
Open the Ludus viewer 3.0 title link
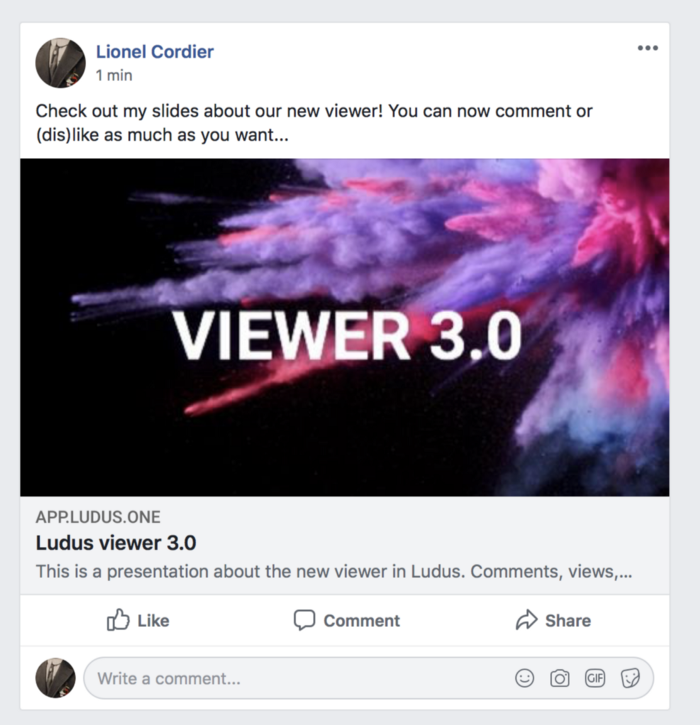[116, 543]
